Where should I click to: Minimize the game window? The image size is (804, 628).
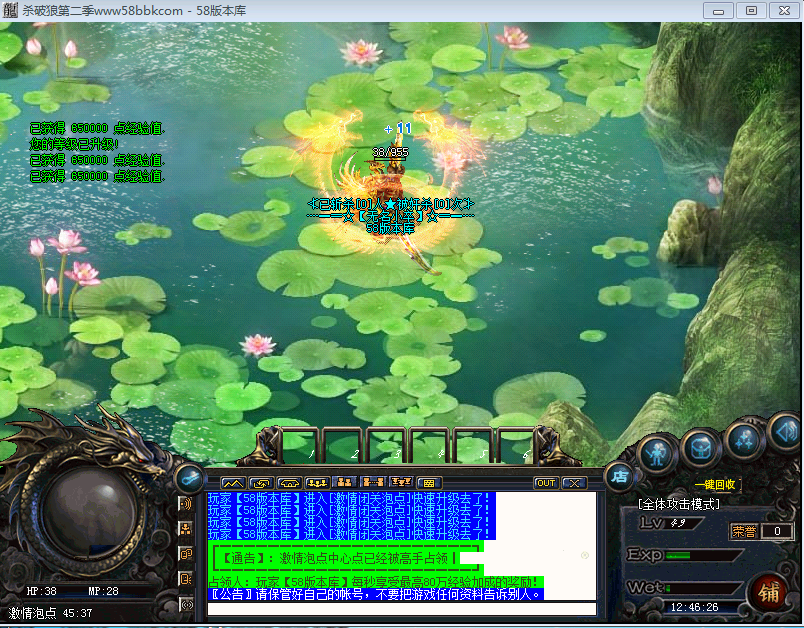(718, 11)
